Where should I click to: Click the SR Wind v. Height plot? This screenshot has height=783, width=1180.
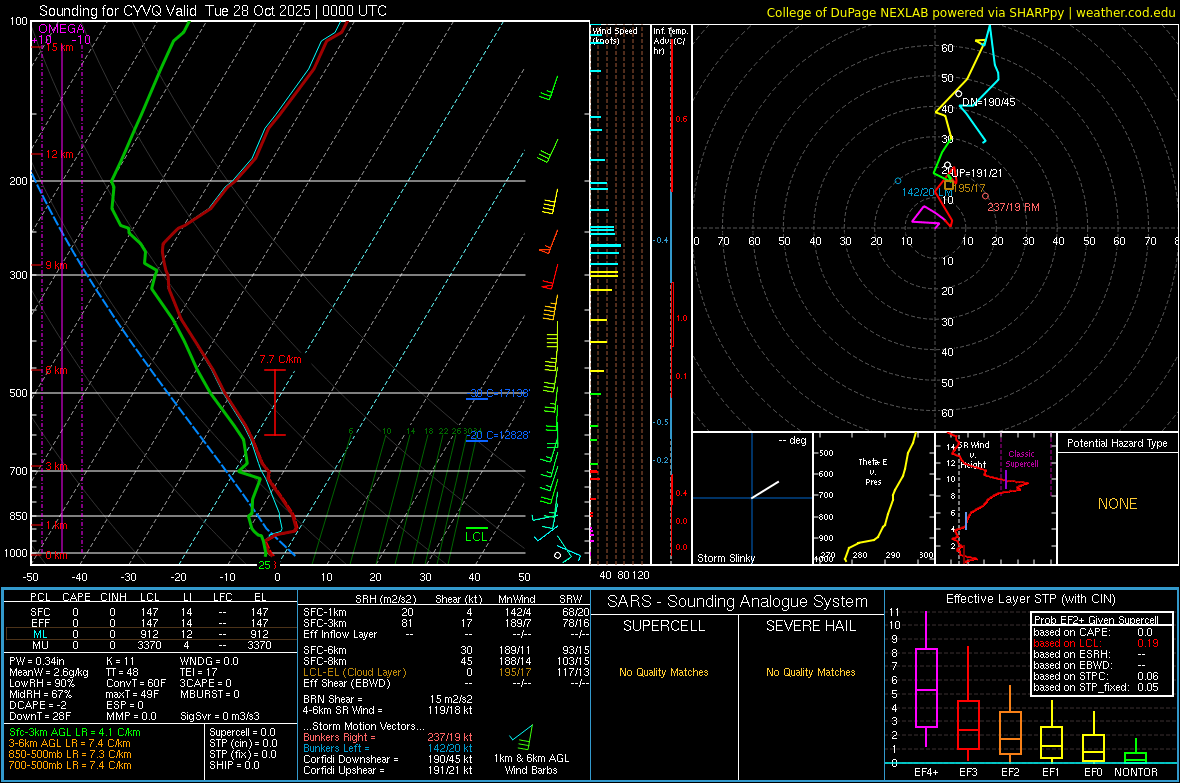[x=995, y=498]
